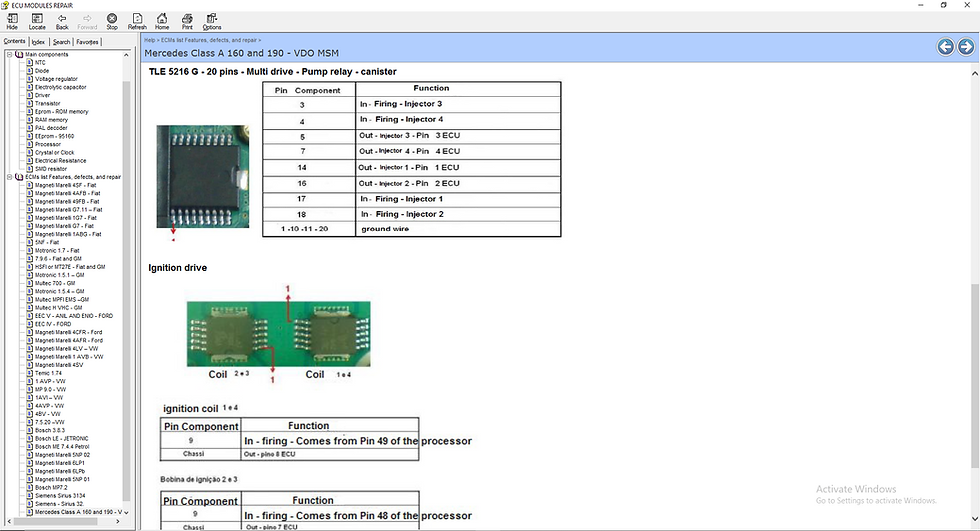The image size is (980, 531).
Task: Open EEC IV - FORD topic
Action: click(x=53, y=324)
